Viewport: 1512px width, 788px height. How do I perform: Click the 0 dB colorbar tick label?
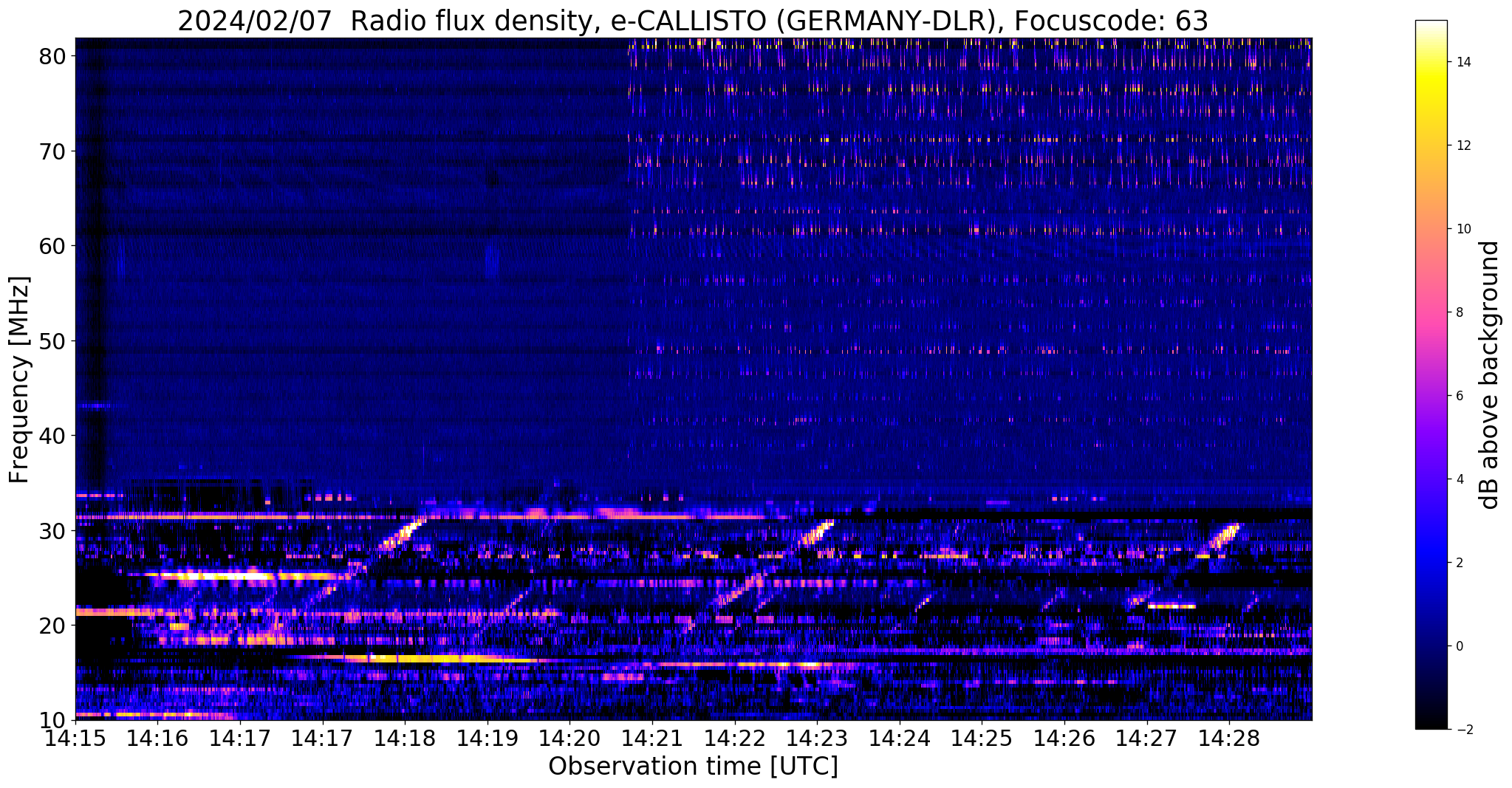[x=1460, y=646]
